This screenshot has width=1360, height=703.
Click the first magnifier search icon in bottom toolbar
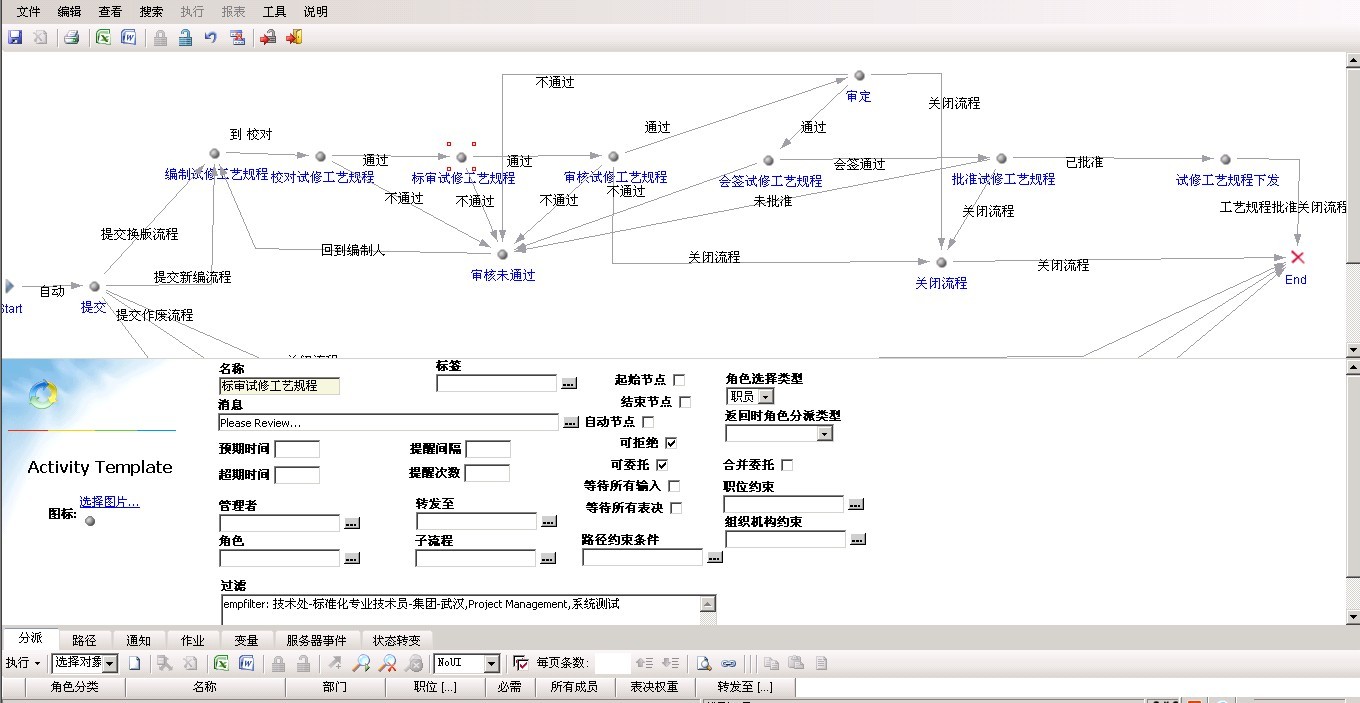[362, 663]
